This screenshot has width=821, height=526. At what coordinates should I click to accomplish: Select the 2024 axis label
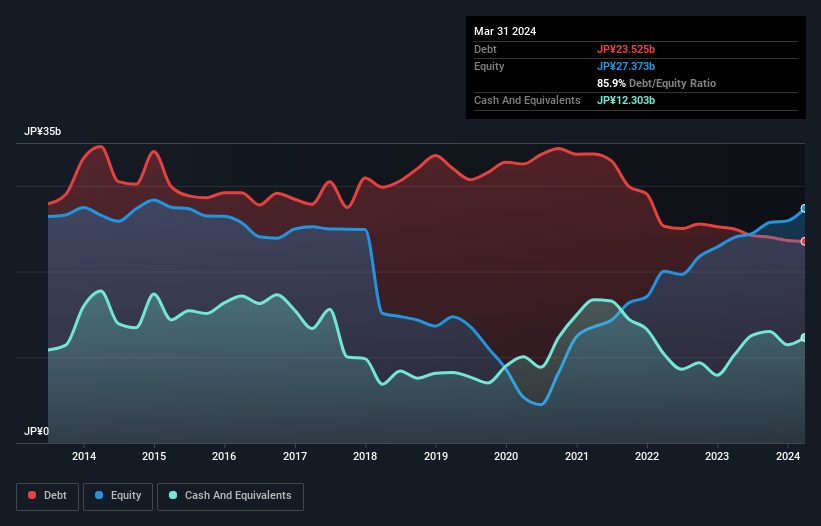coord(788,456)
